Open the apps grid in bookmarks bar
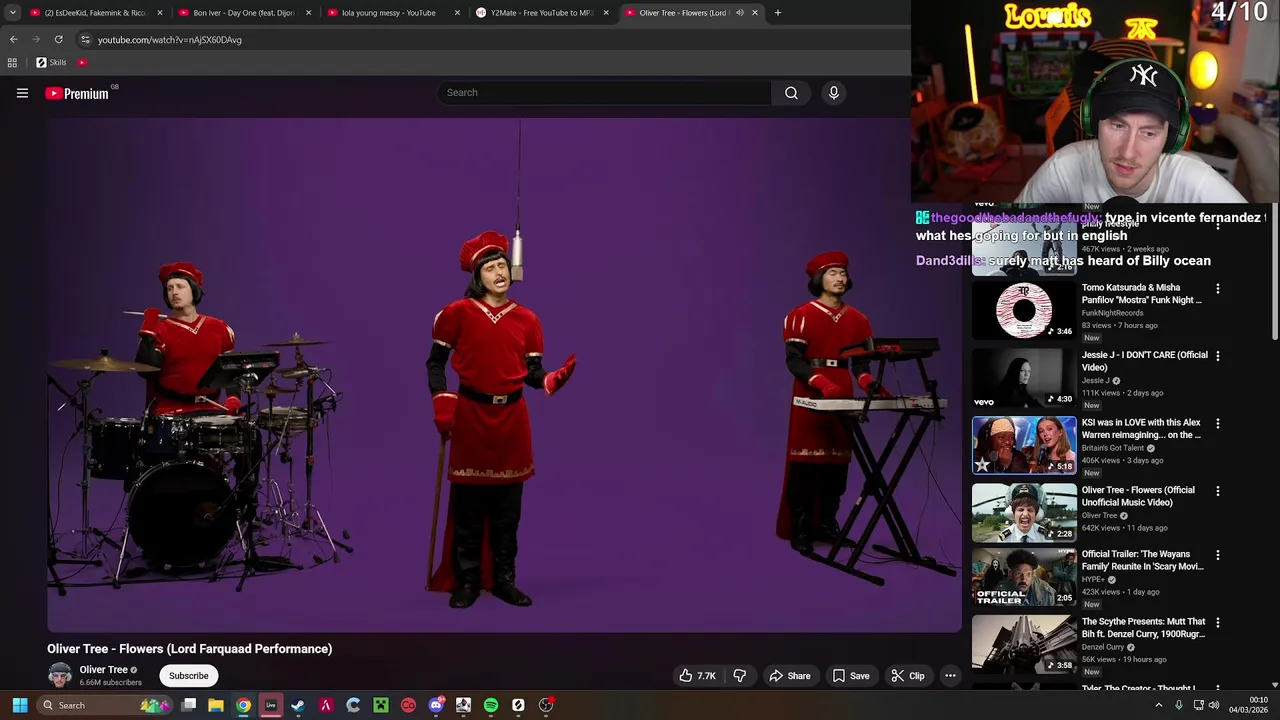This screenshot has width=1280, height=720. coord(12,62)
